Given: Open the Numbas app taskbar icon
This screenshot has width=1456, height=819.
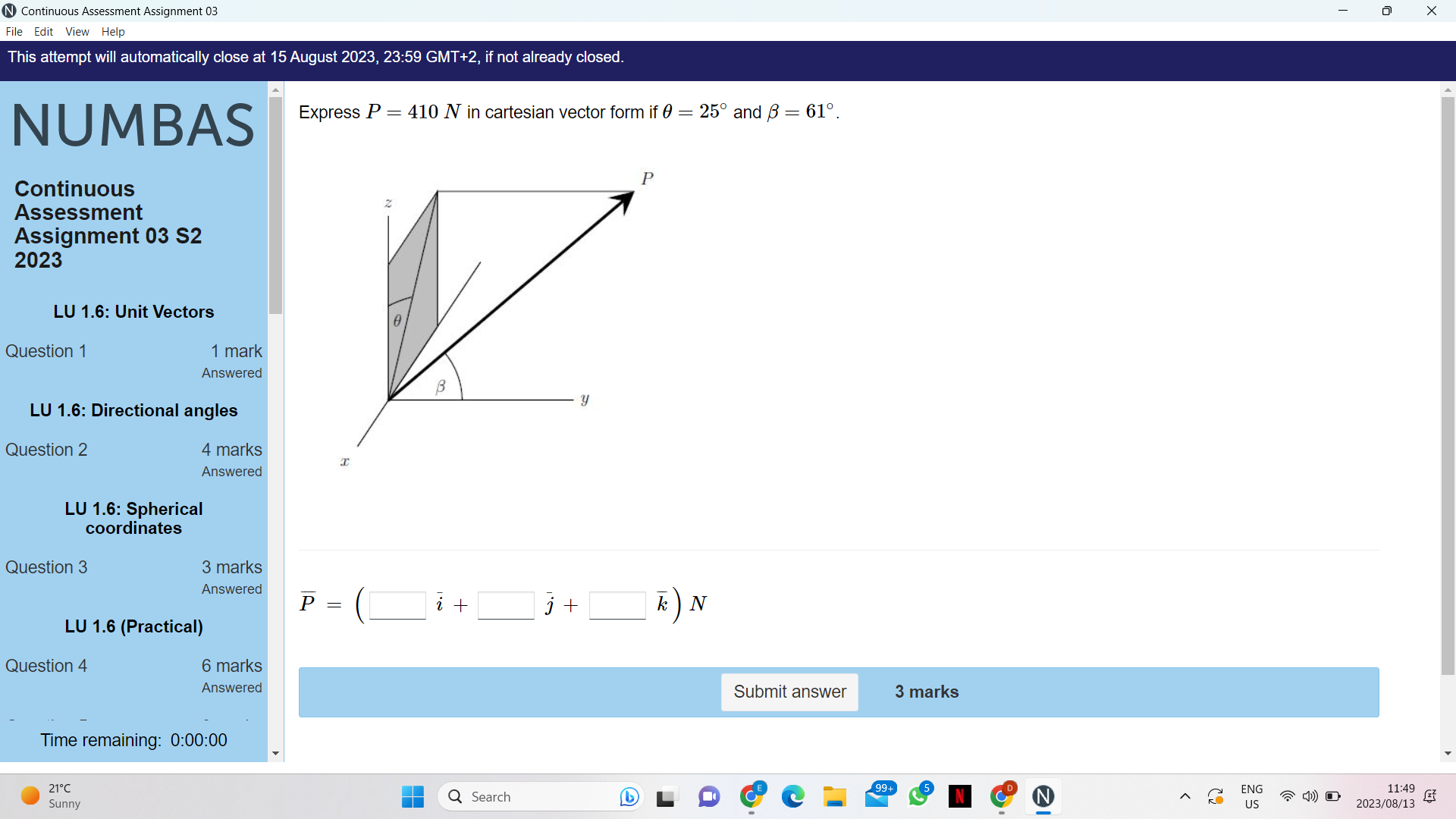Looking at the screenshot, I should (x=1043, y=796).
